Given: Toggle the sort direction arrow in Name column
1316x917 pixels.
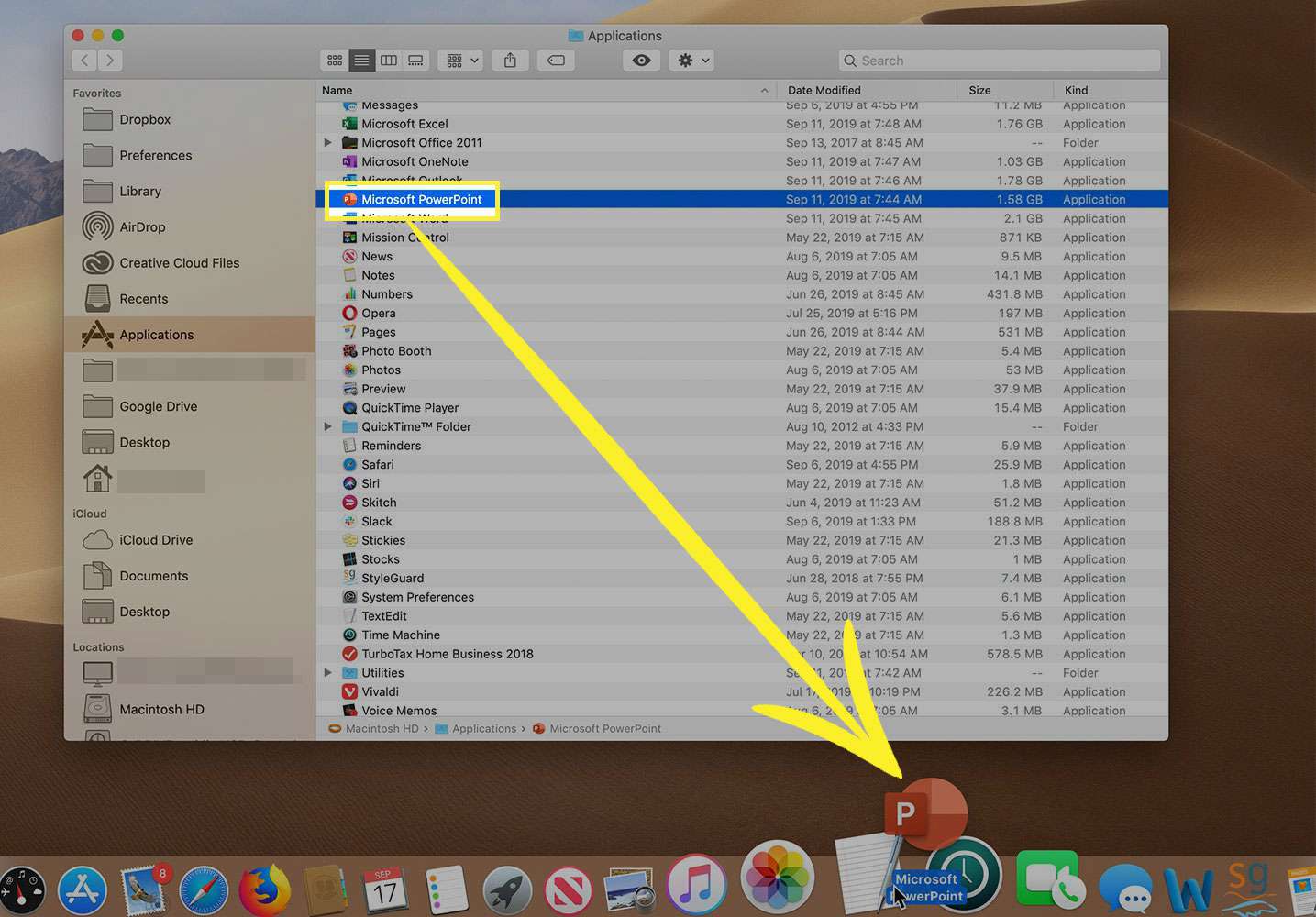Looking at the screenshot, I should [x=764, y=90].
